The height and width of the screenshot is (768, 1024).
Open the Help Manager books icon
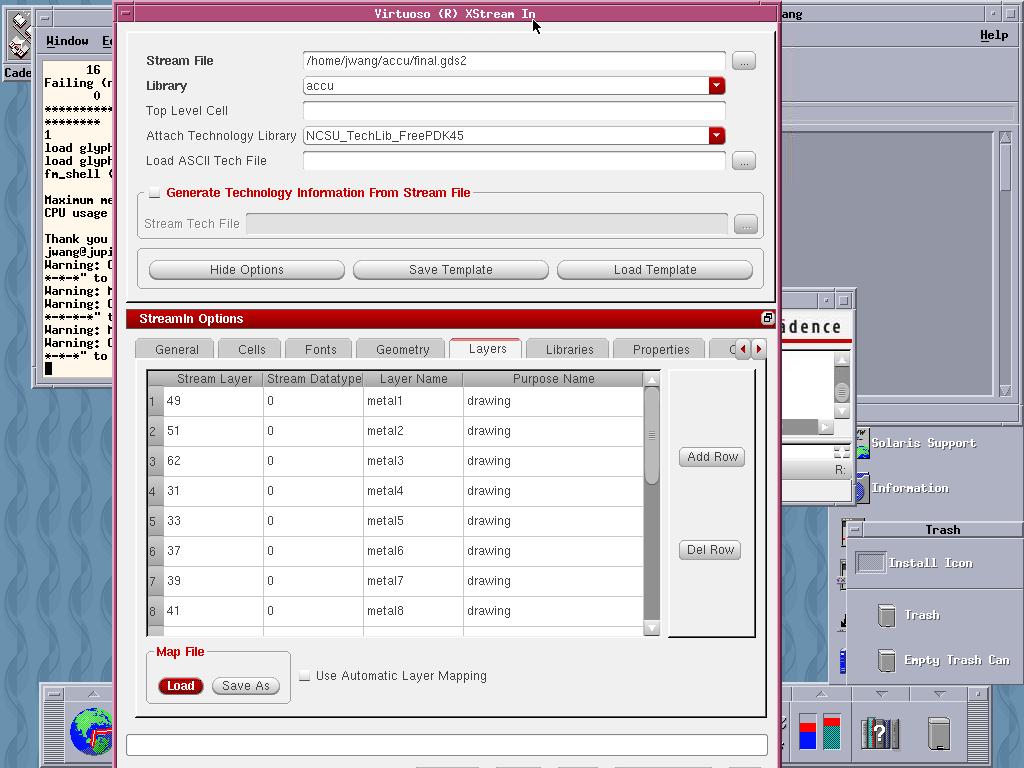[880, 732]
